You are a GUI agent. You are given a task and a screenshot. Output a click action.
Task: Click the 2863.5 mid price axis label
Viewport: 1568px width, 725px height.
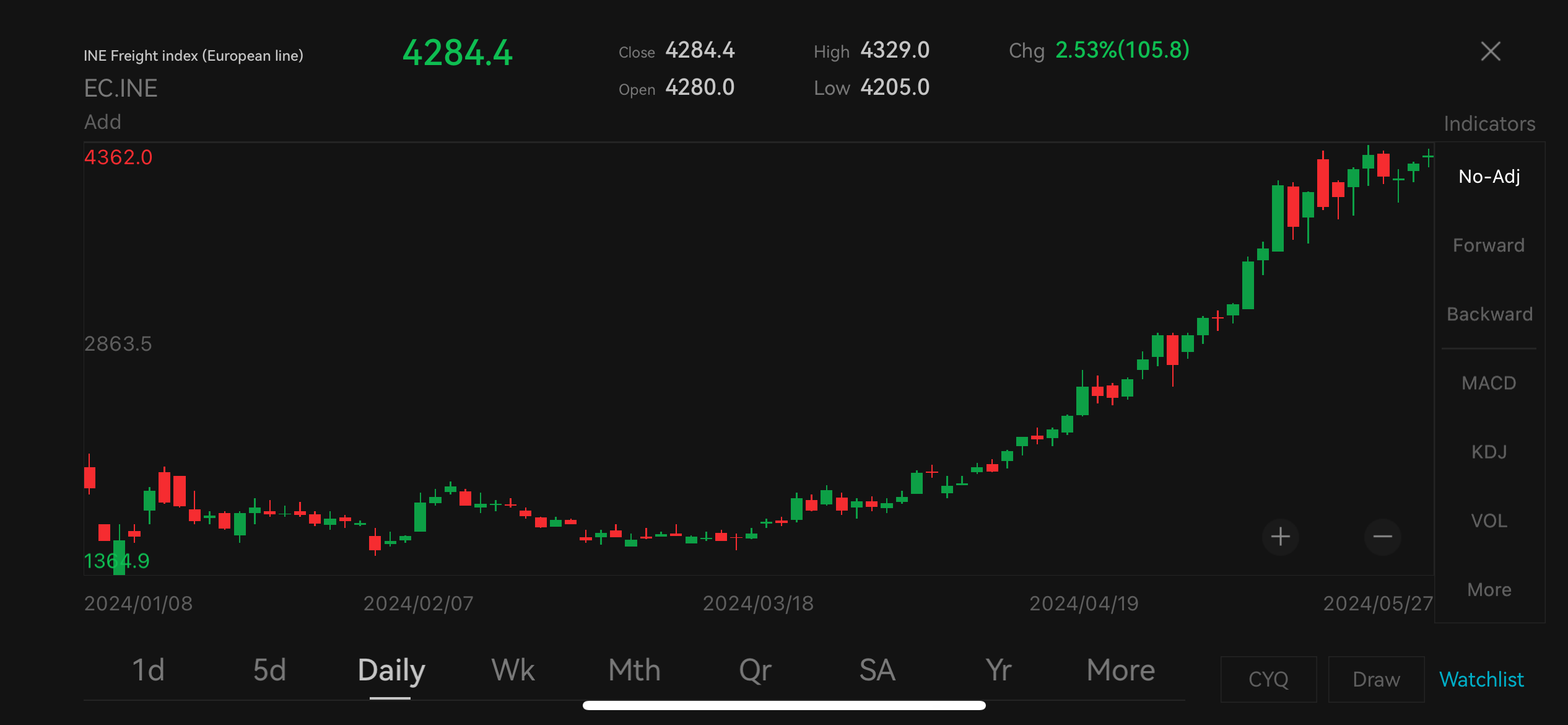pos(118,344)
